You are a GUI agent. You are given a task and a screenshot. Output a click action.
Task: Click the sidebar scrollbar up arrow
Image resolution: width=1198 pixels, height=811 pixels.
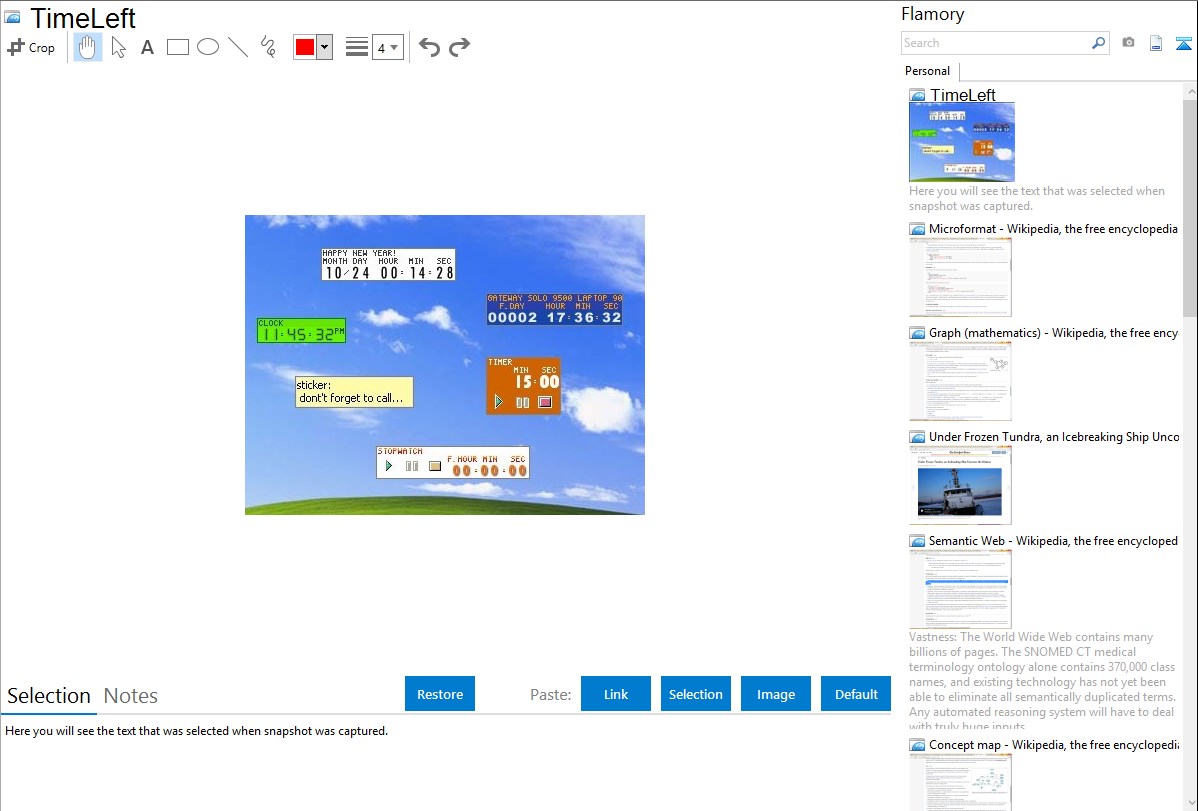point(1190,91)
